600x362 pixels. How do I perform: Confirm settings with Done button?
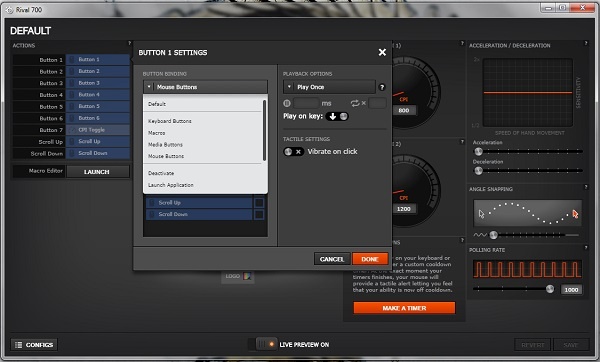click(370, 259)
